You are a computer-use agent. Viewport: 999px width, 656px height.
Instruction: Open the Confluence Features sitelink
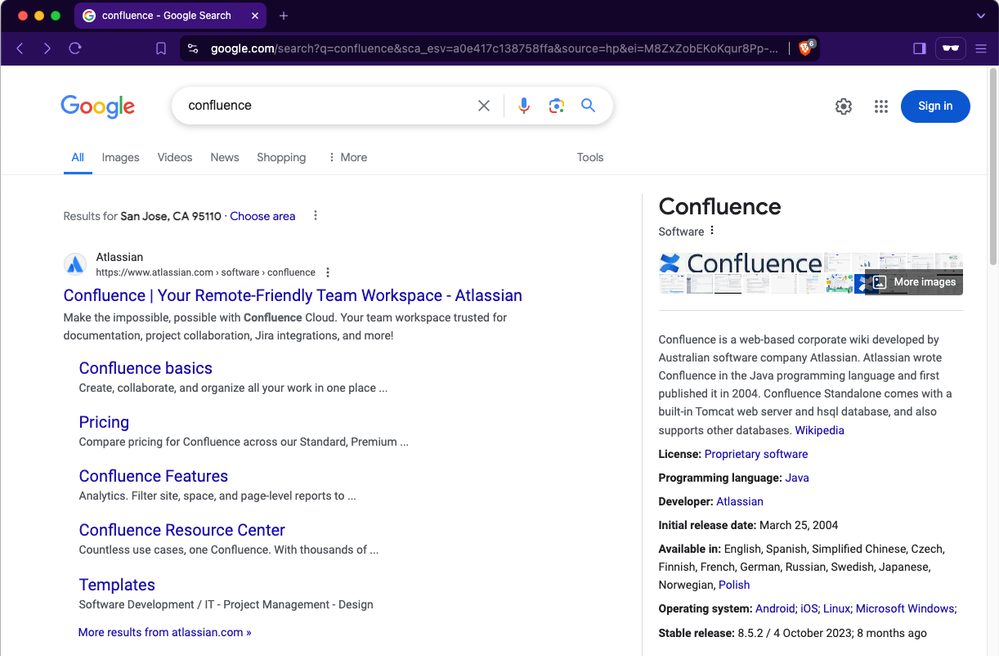[153, 476]
